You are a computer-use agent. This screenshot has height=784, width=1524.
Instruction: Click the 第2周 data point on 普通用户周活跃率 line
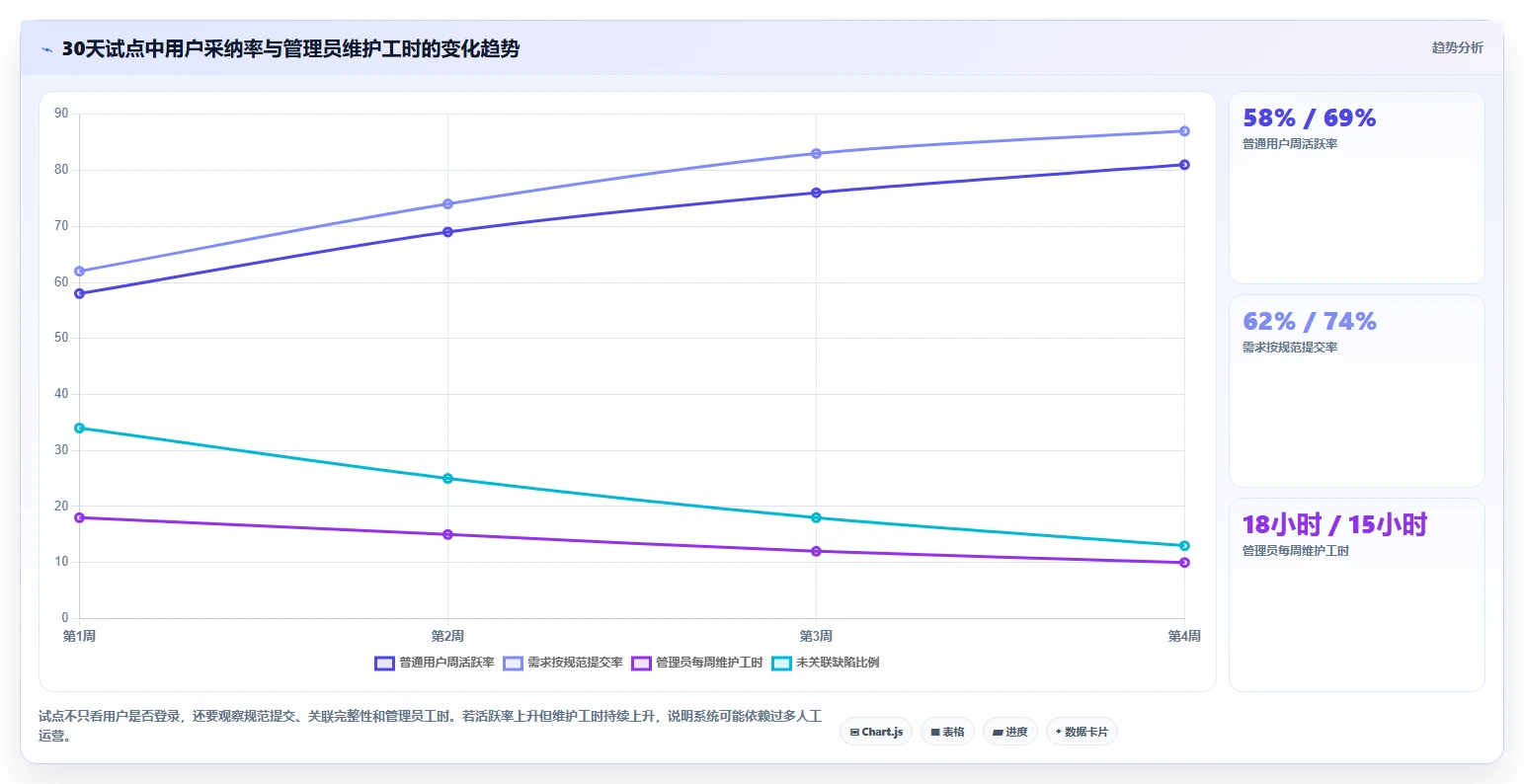[x=447, y=232]
